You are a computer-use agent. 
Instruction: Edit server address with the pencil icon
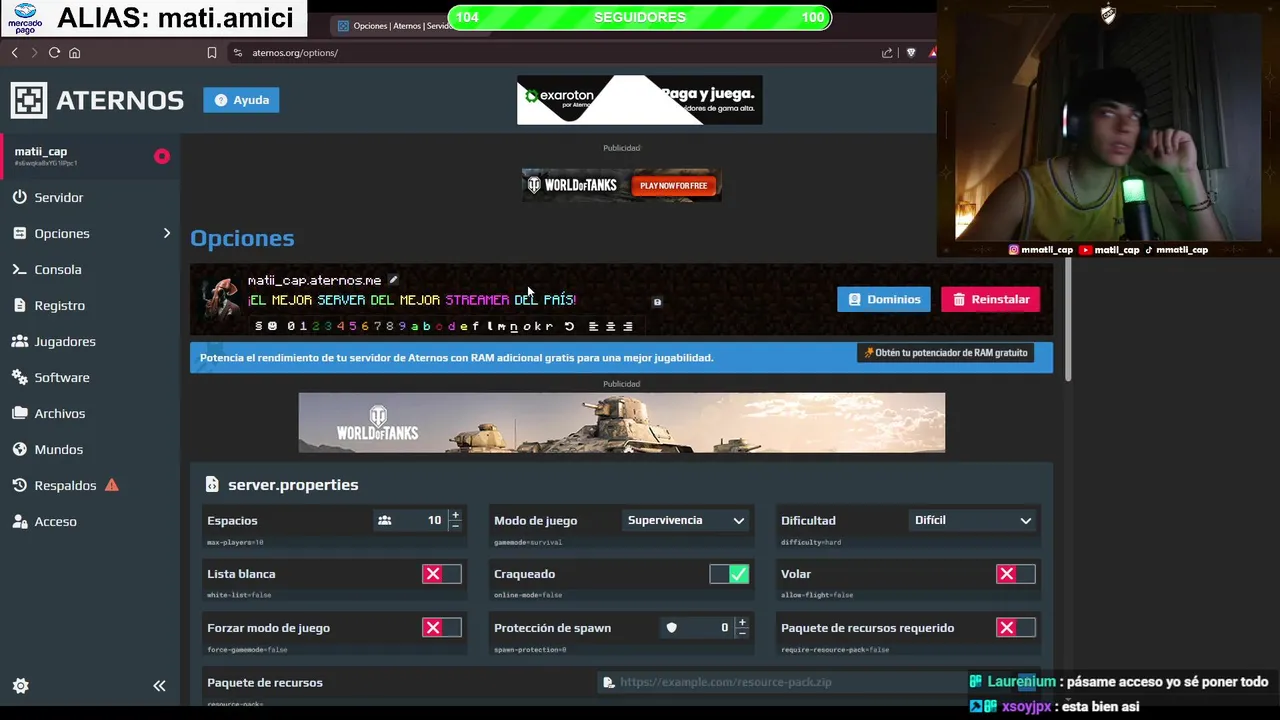coord(393,280)
